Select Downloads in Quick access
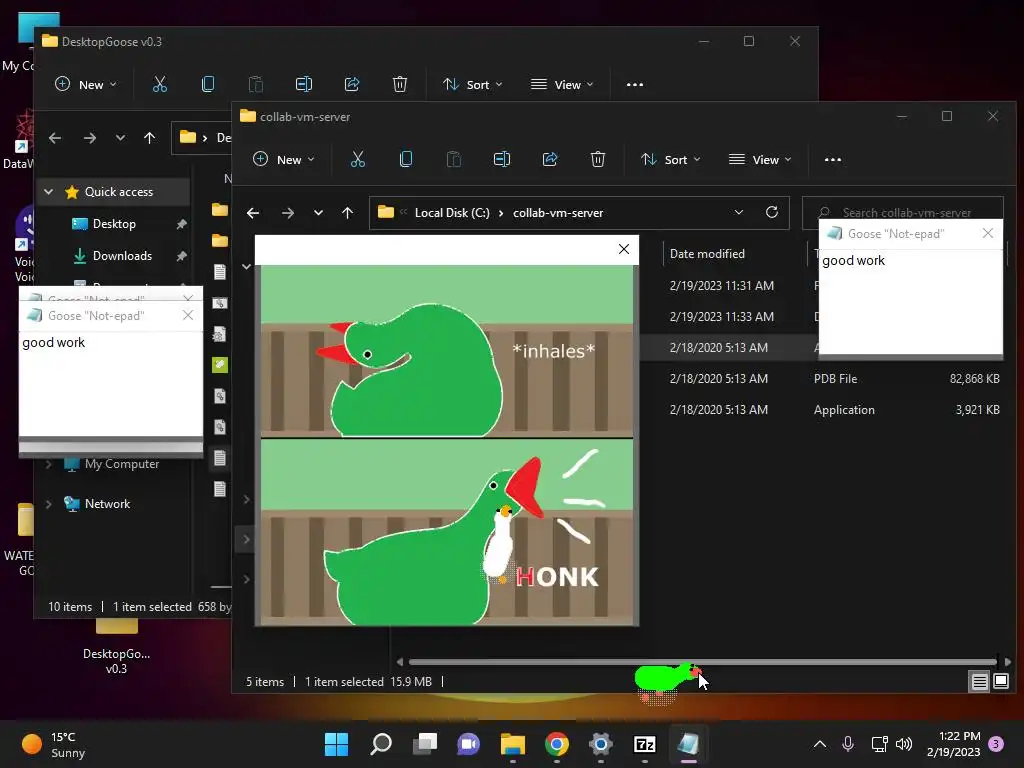This screenshot has width=1024, height=768. (x=121, y=256)
